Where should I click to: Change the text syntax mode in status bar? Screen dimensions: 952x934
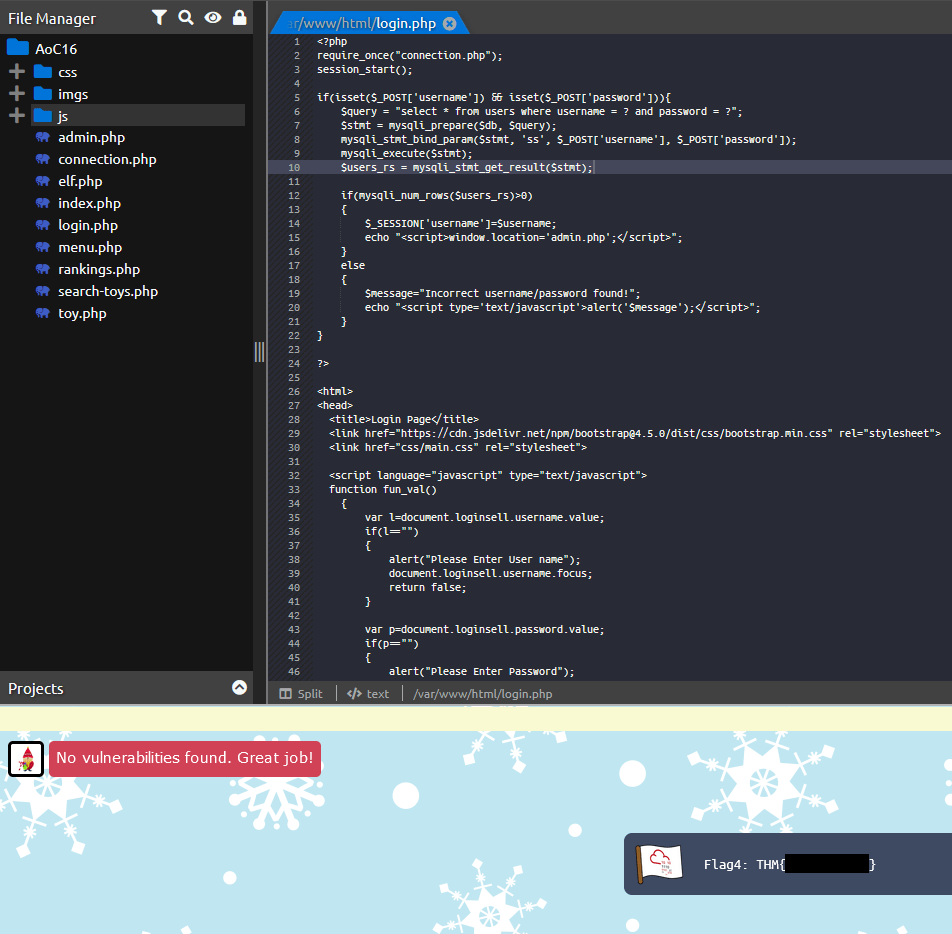click(x=368, y=694)
